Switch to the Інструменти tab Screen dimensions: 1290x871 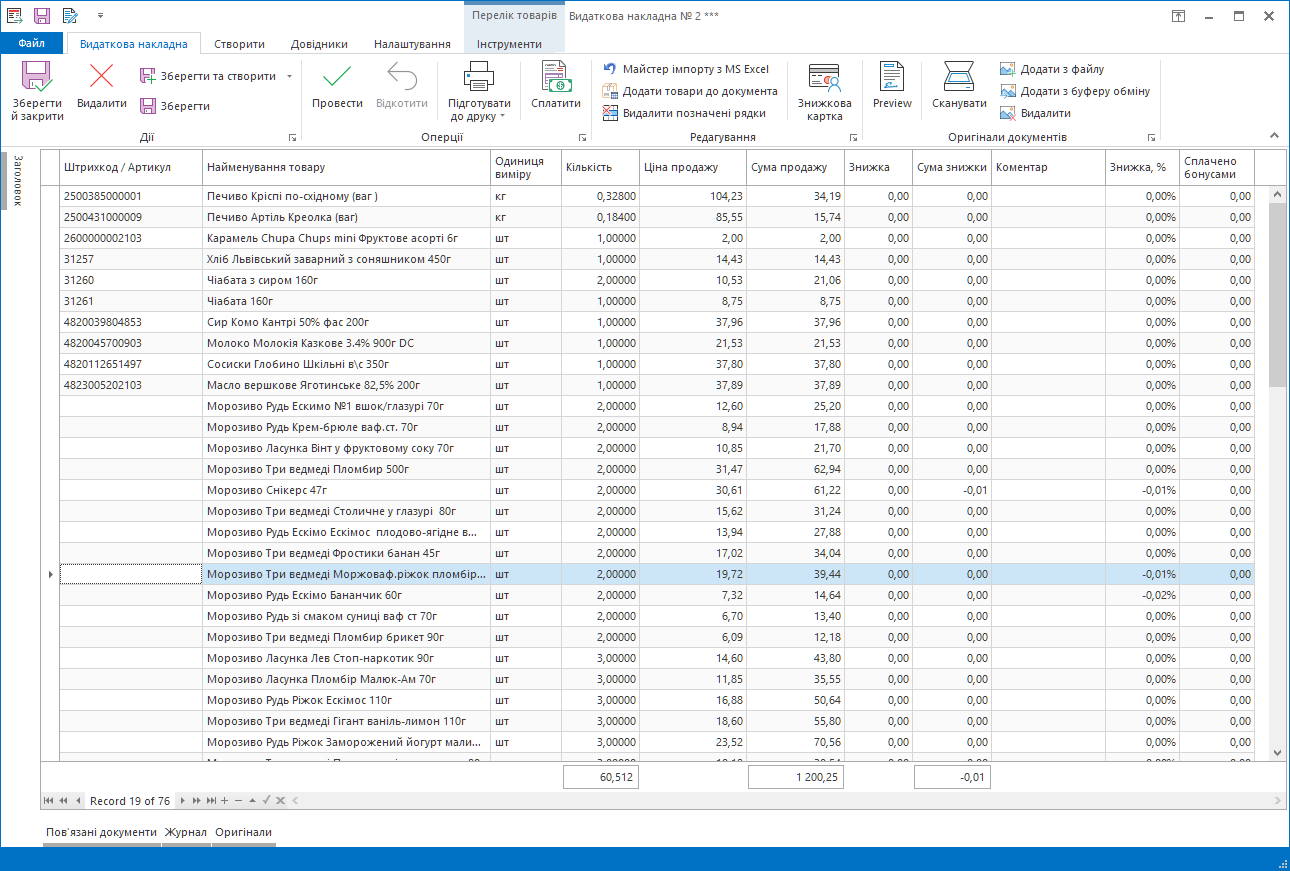click(509, 44)
